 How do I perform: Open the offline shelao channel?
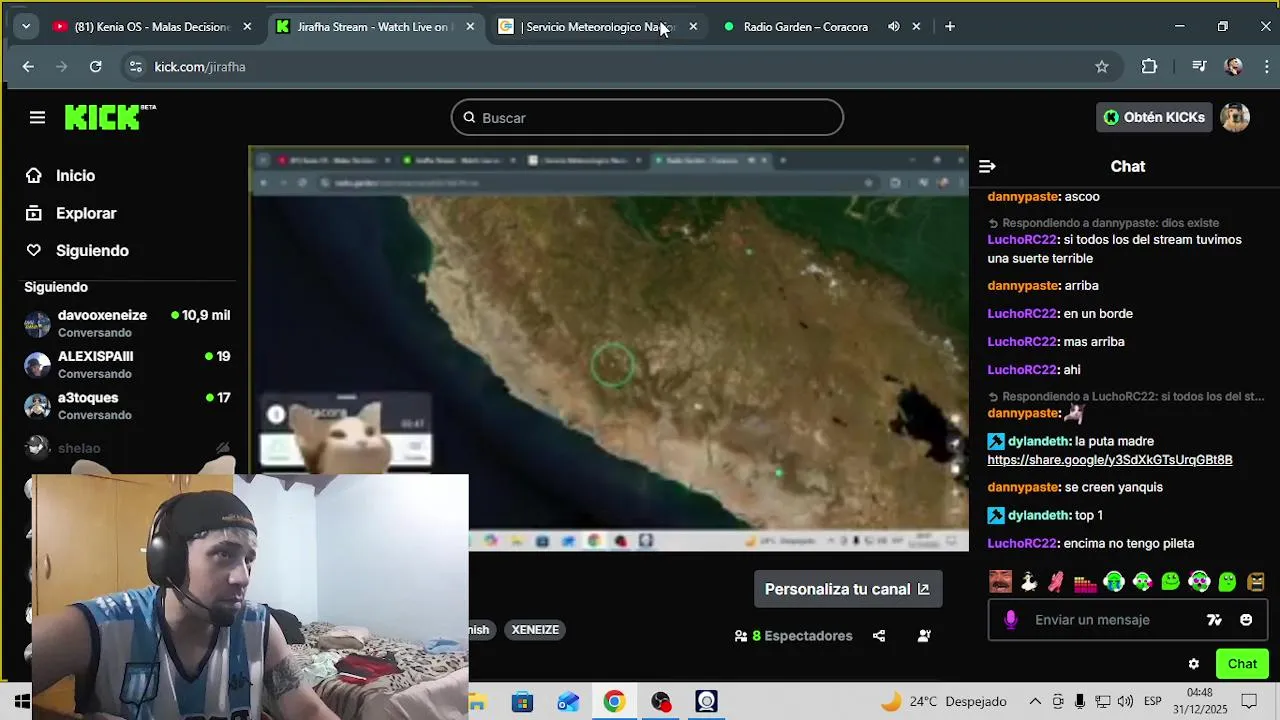(x=127, y=447)
